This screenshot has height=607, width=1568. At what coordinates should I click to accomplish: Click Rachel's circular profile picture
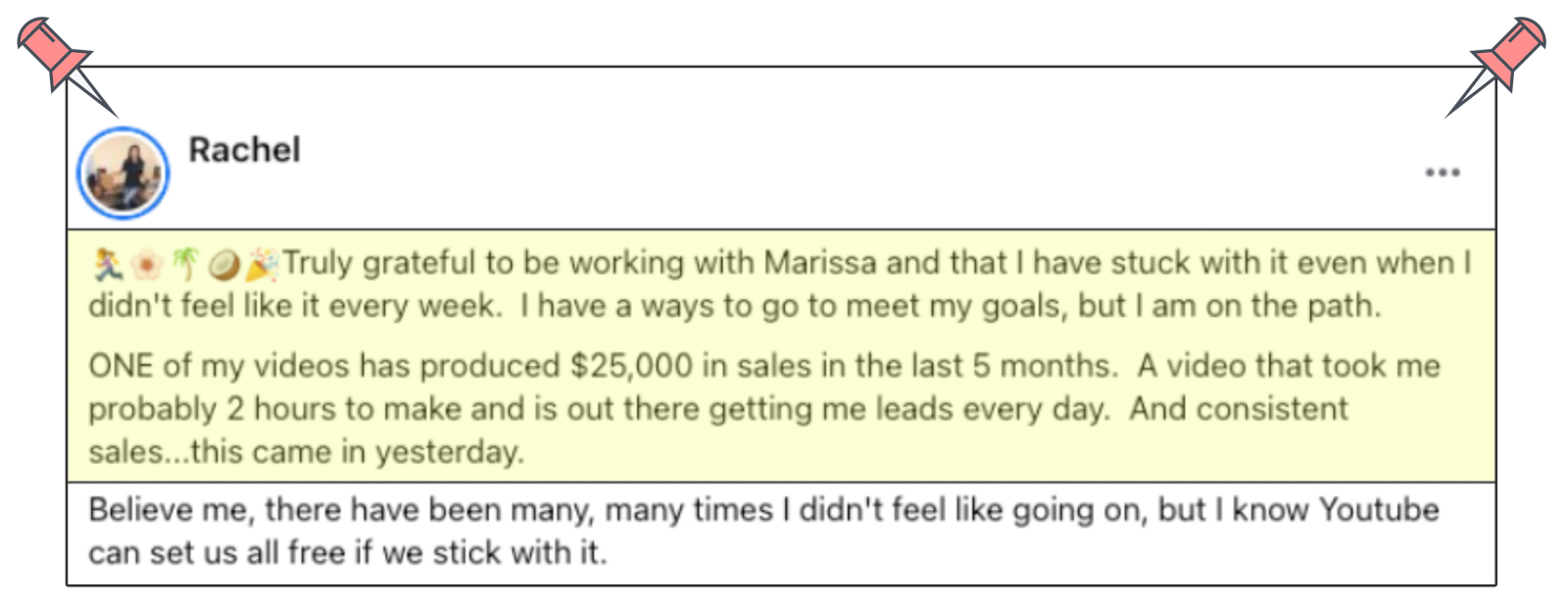tap(123, 173)
